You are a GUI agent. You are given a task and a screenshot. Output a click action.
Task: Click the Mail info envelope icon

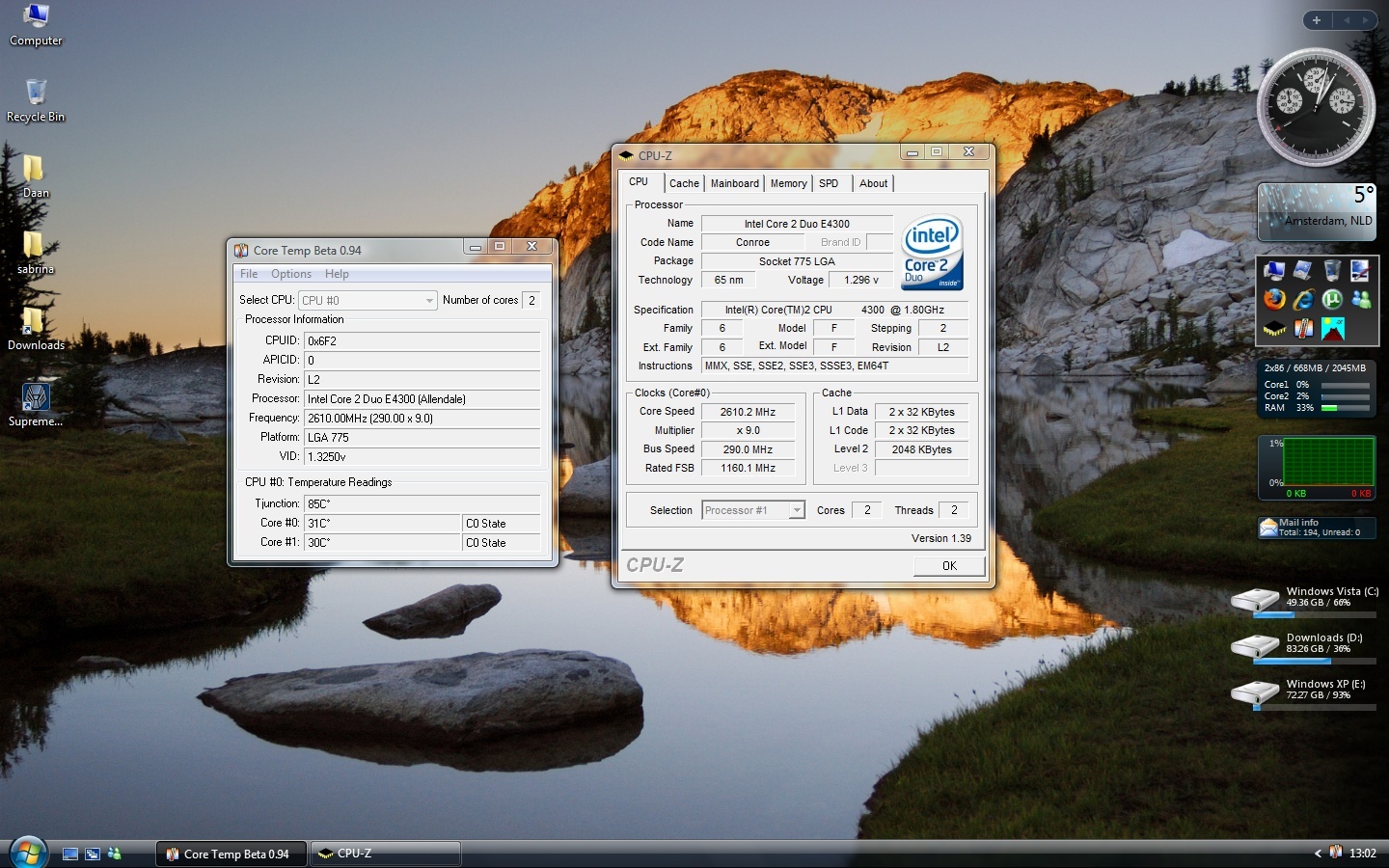click(x=1267, y=528)
